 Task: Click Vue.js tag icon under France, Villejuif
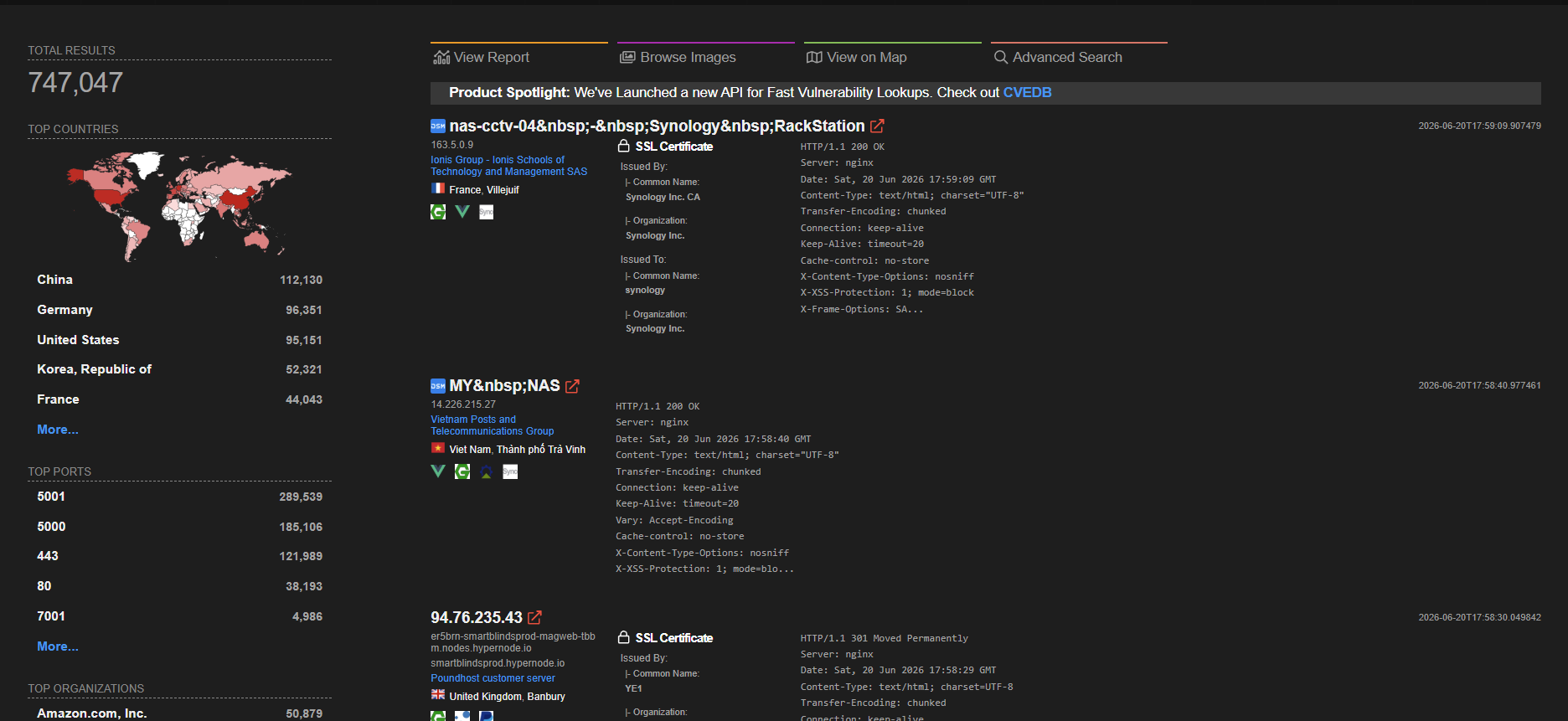point(462,212)
